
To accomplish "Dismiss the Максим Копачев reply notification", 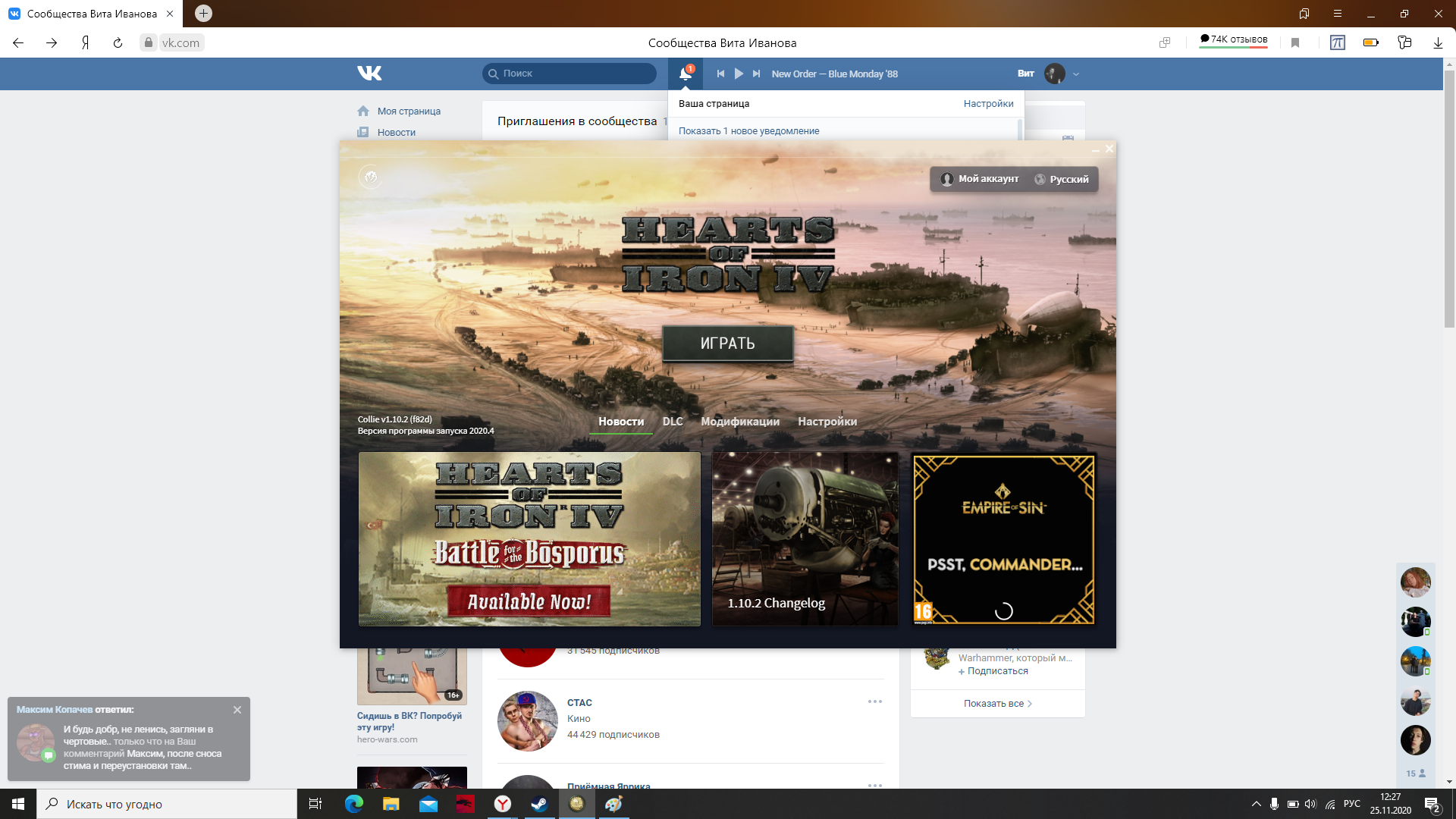I will click(x=237, y=710).
